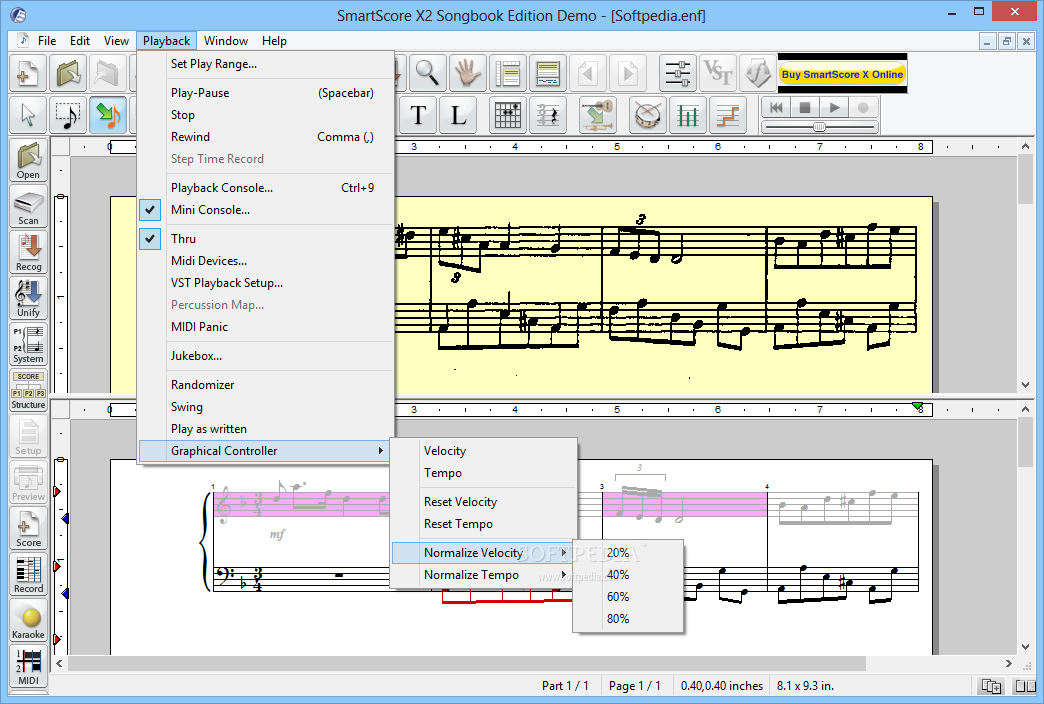Image resolution: width=1044 pixels, height=704 pixels.
Task: Select the hand pan tool
Action: [467, 73]
